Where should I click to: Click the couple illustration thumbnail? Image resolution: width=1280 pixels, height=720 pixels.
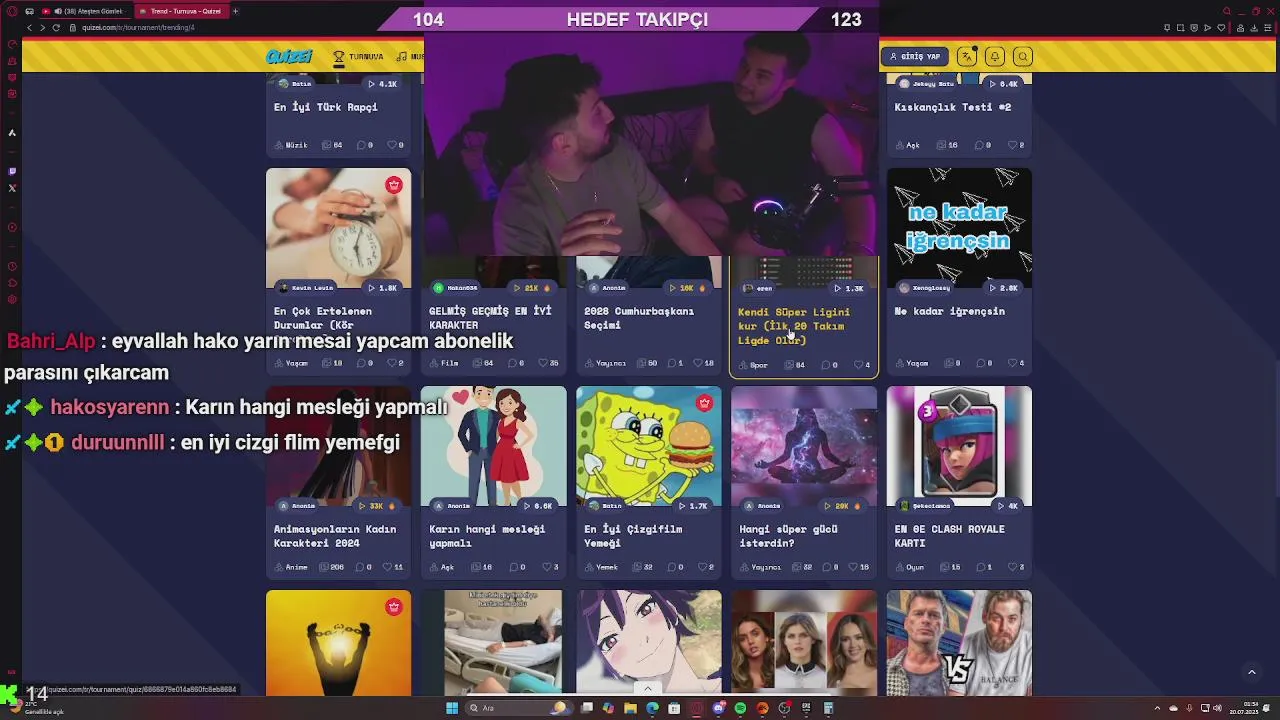tap(493, 446)
